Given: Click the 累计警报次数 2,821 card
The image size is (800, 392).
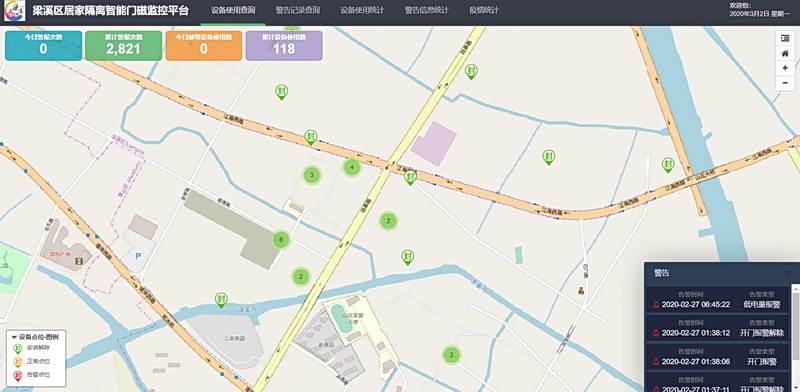Looking at the screenshot, I should click(123, 46).
